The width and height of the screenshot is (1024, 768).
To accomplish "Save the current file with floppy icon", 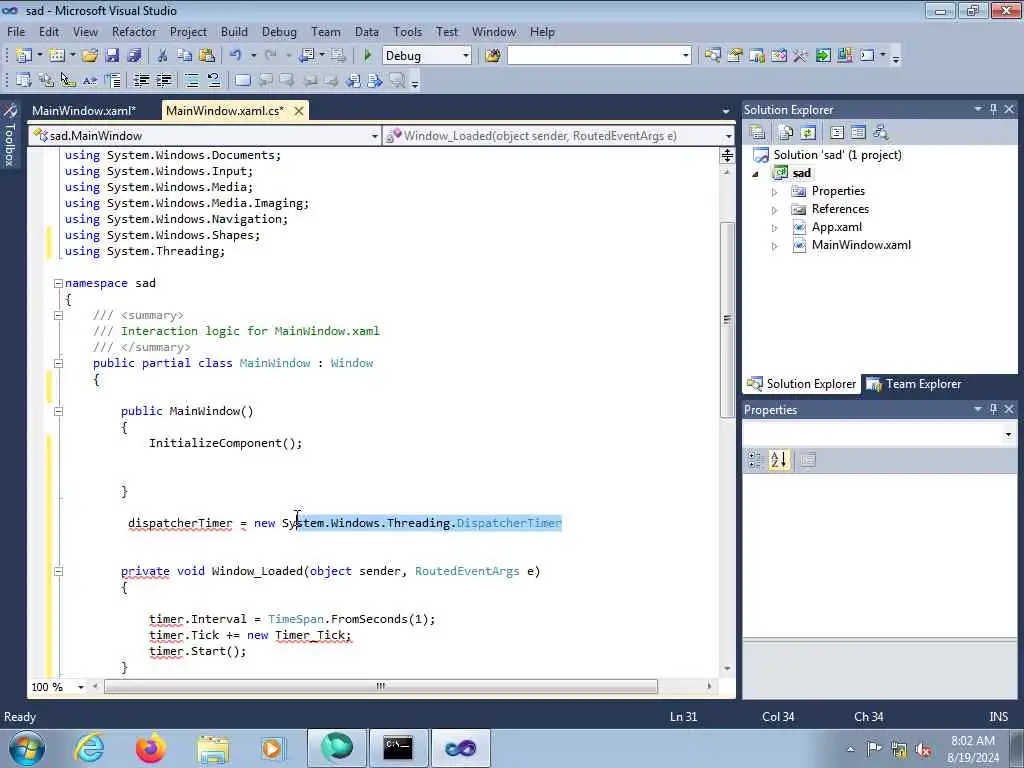I will tap(112, 56).
